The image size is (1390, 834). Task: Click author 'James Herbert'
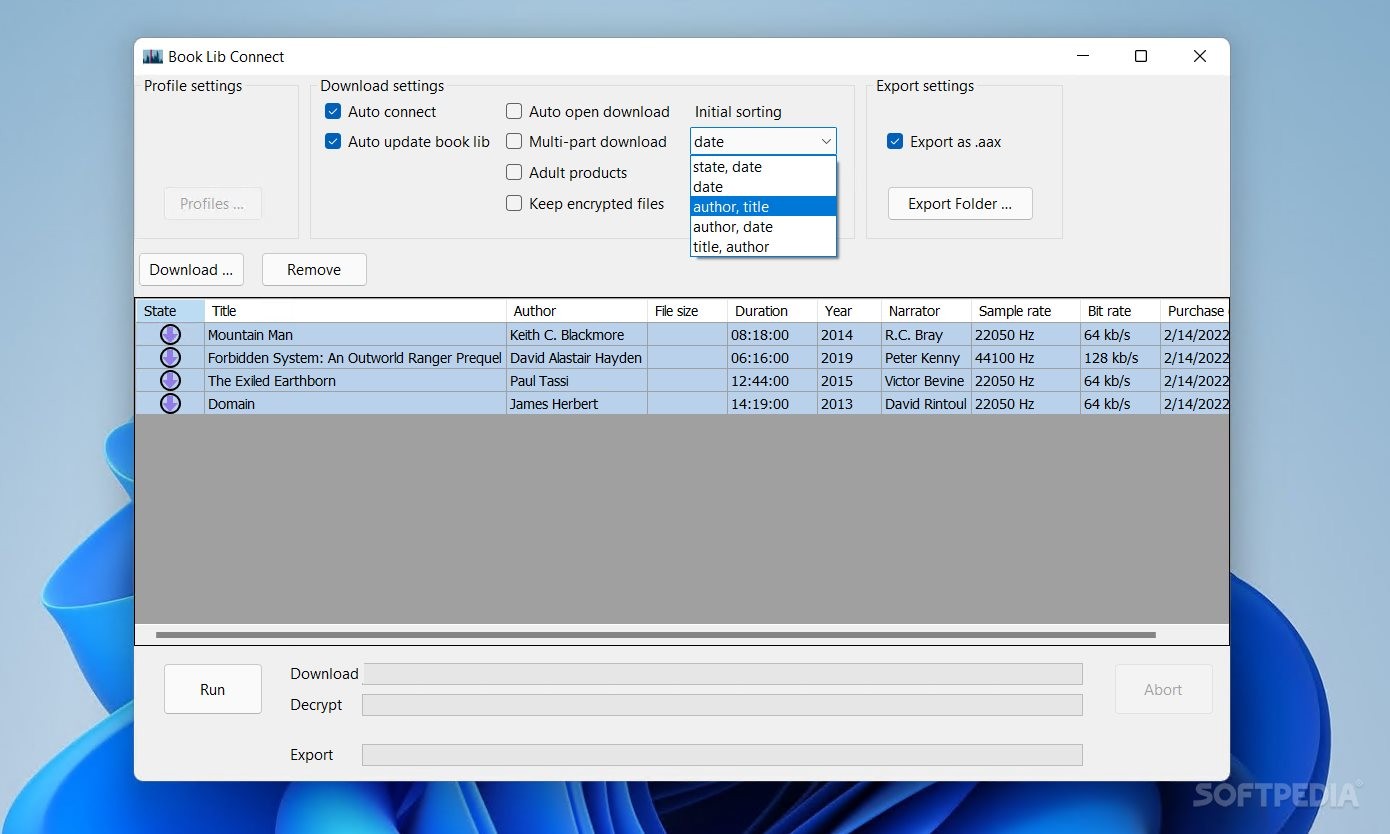[577, 404]
